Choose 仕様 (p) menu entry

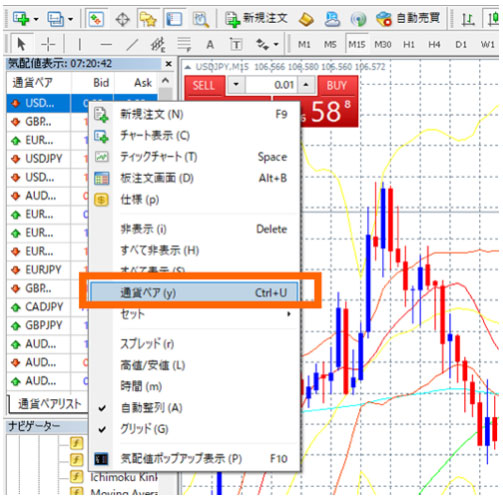[x=194, y=200]
